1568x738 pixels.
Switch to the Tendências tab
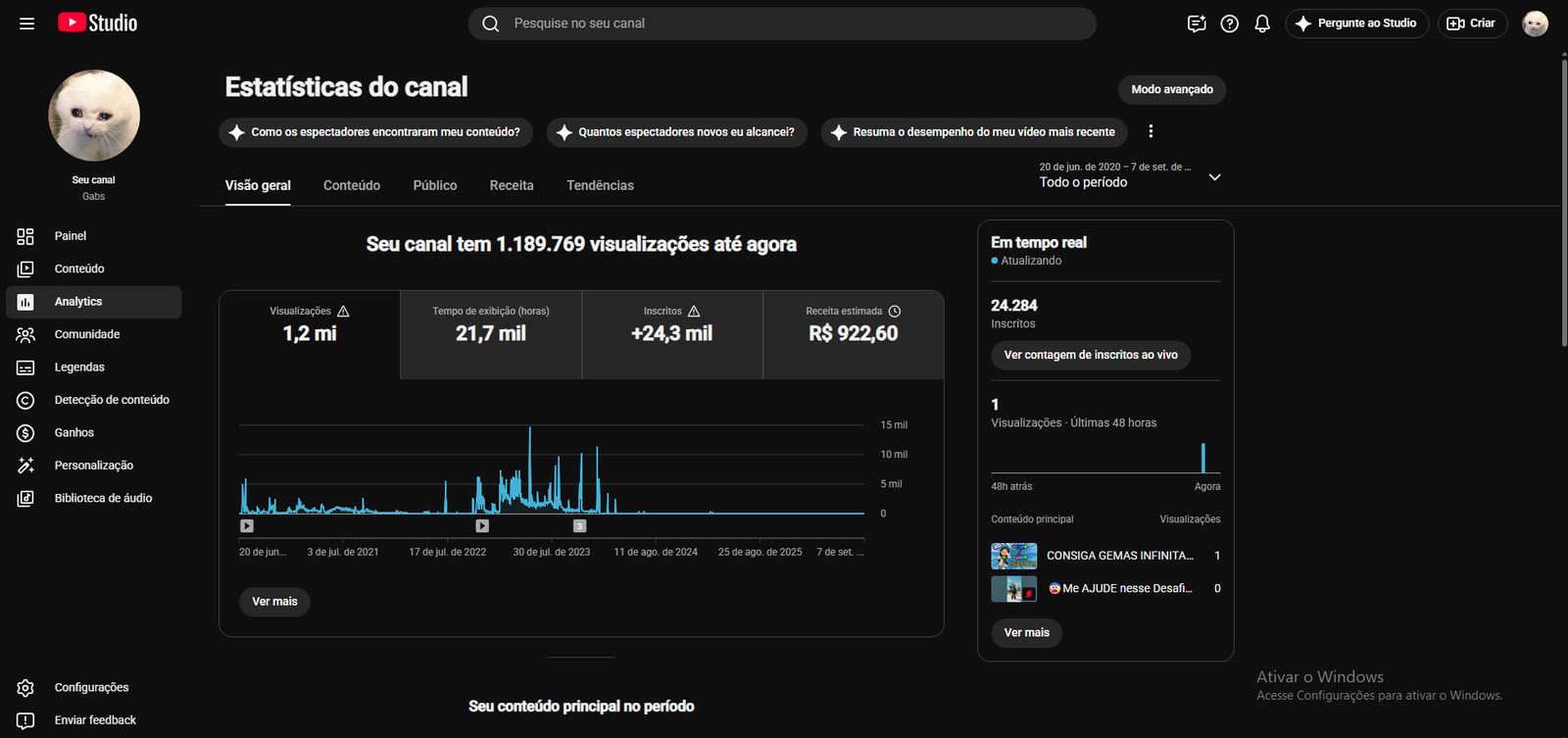(600, 185)
